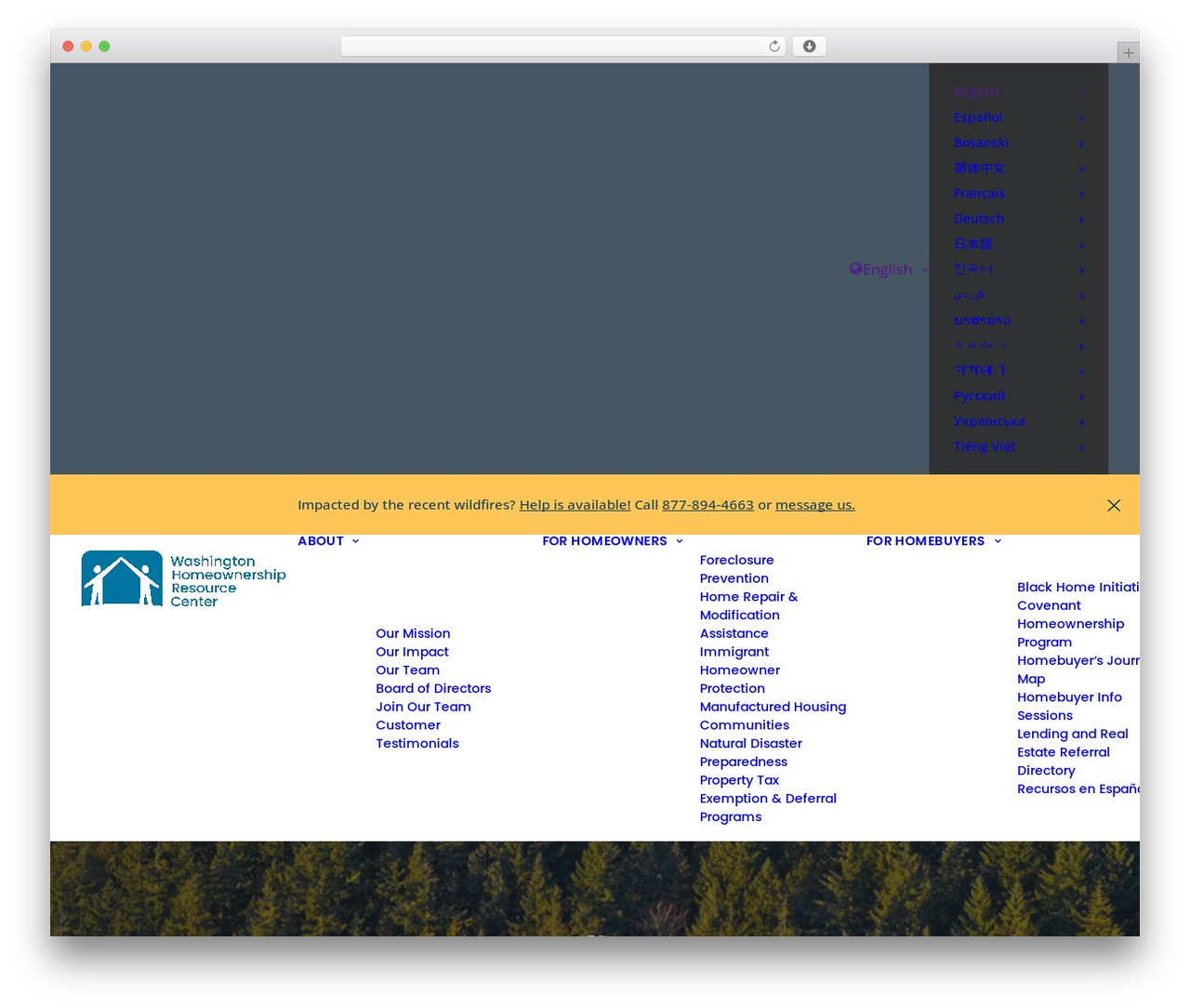Expand the English language selector chevron
Image resolution: width=1190 pixels, height=1008 pixels.
click(924, 270)
